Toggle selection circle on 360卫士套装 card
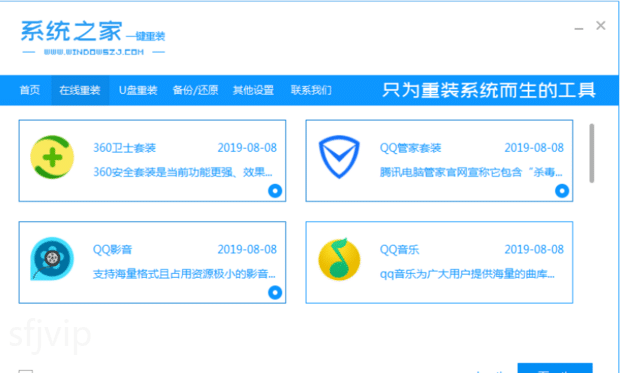The height and width of the screenshot is (373, 620). pos(275,191)
